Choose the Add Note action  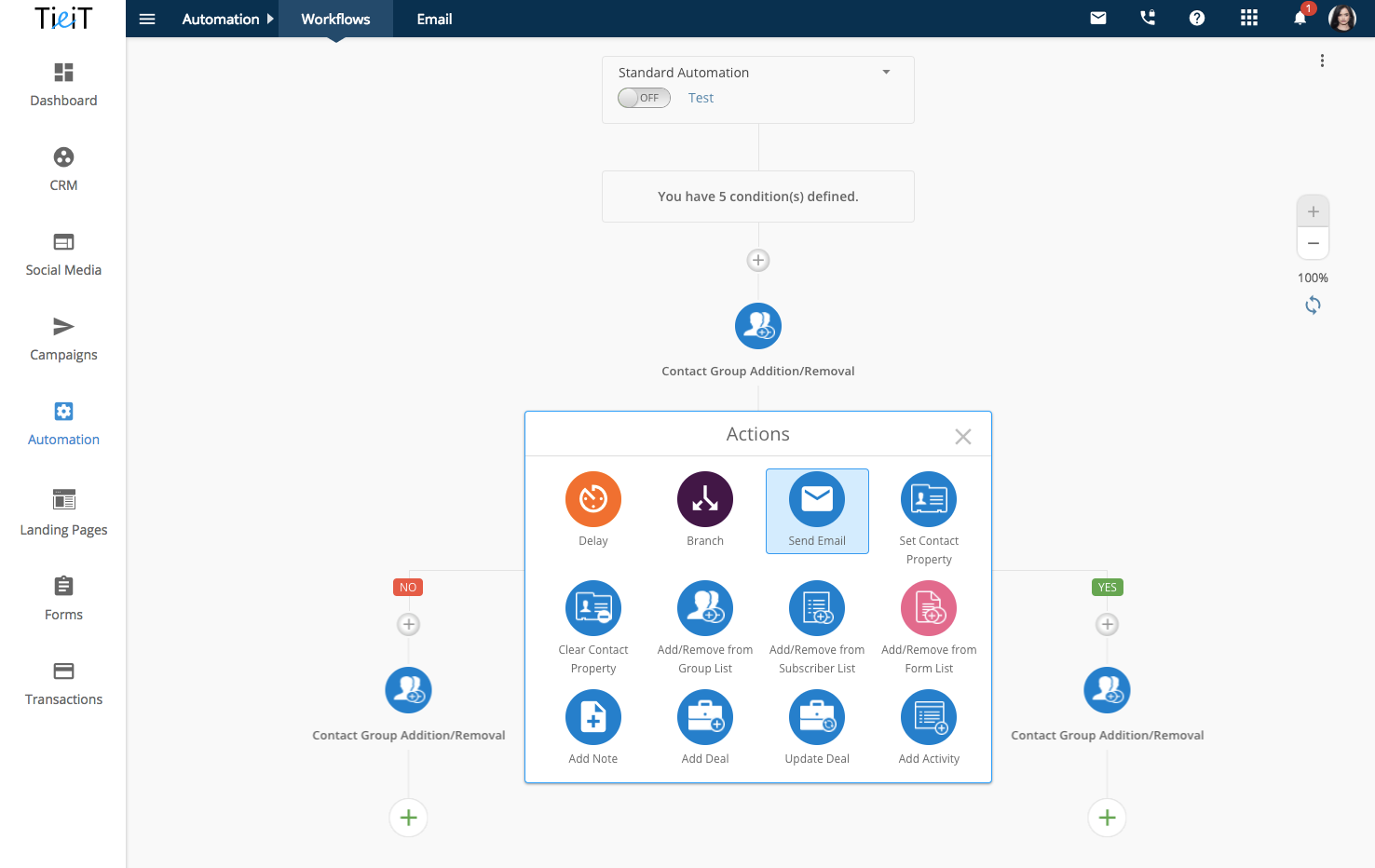click(x=592, y=718)
